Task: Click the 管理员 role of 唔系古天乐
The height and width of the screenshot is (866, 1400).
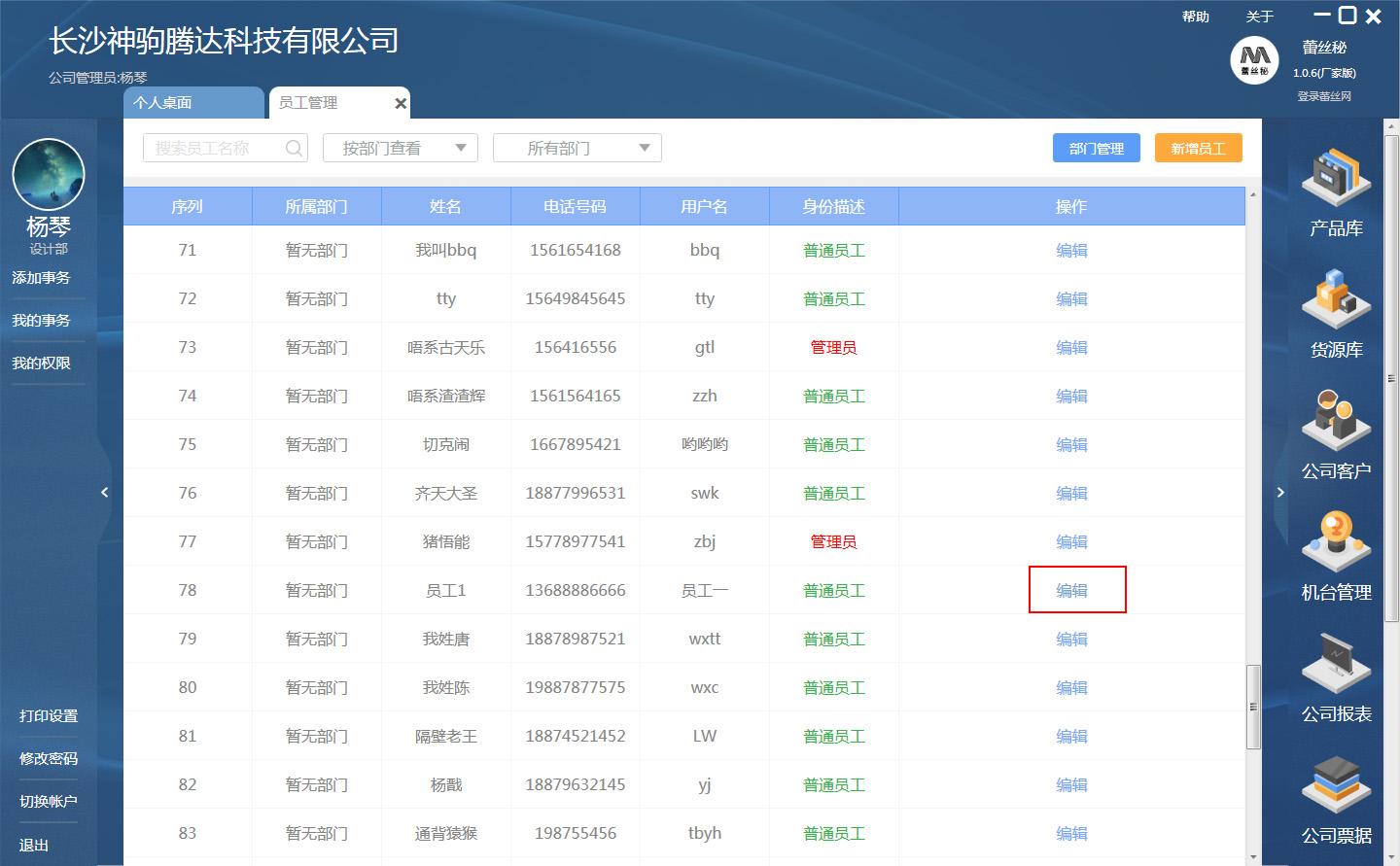Action: [834, 347]
